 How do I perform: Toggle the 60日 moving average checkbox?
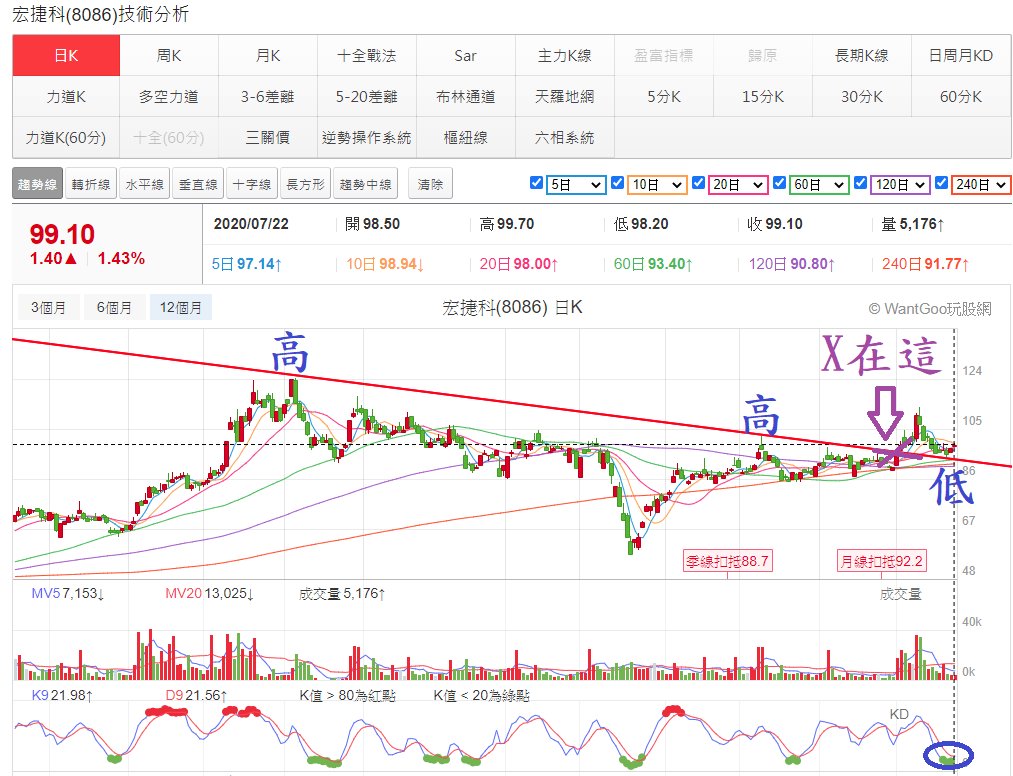779,183
